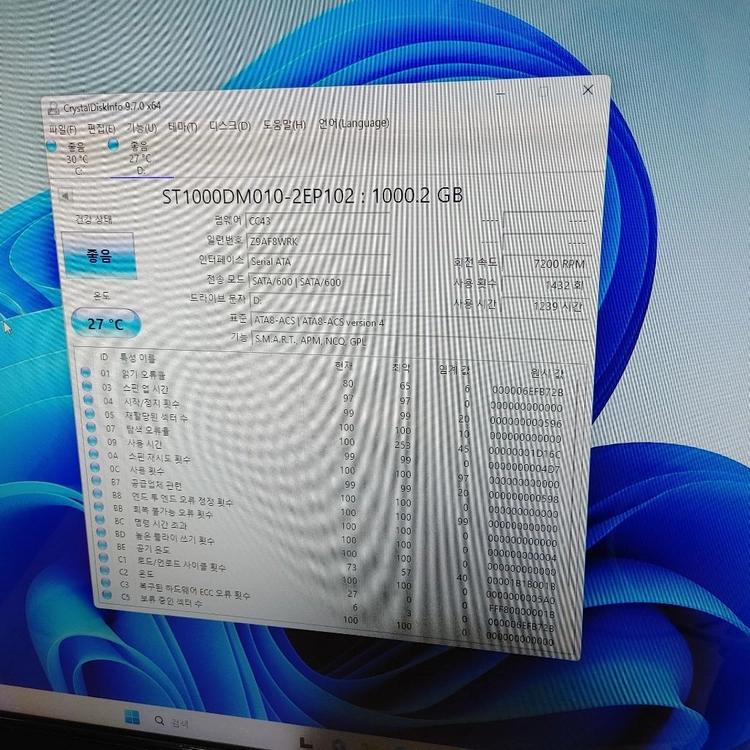
Task: Click the 최악 column header
Action: coord(401,367)
